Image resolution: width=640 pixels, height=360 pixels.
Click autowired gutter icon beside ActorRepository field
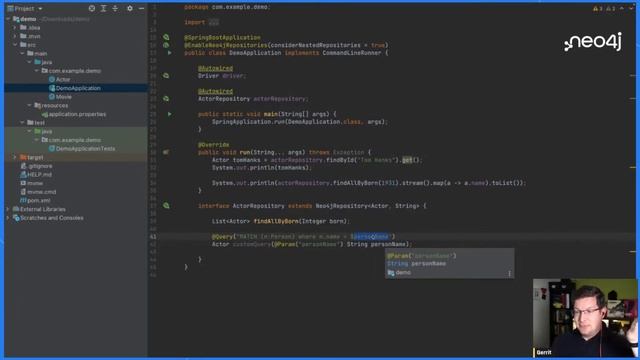[x=166, y=98]
